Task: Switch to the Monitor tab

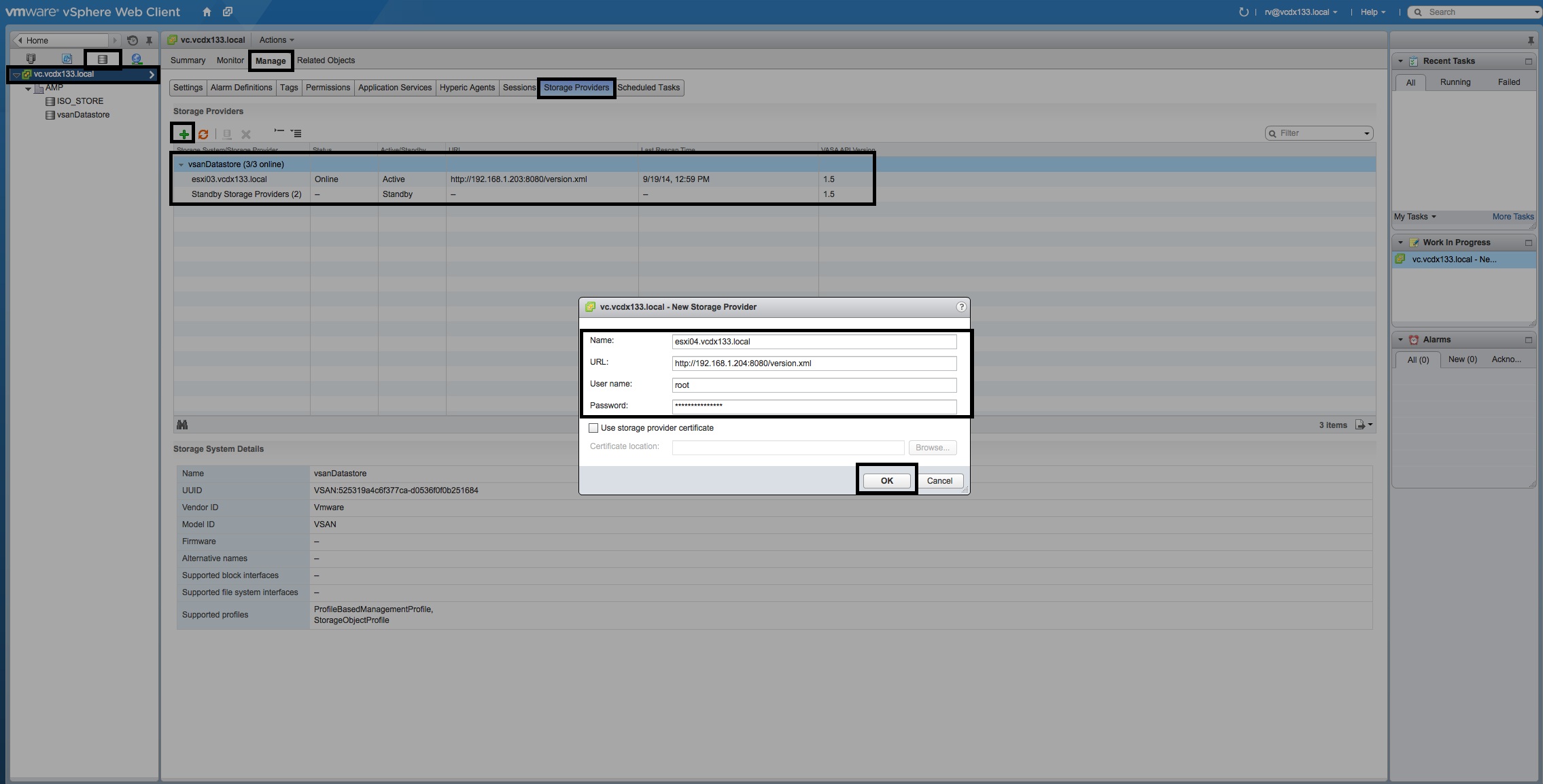Action: 230,60
